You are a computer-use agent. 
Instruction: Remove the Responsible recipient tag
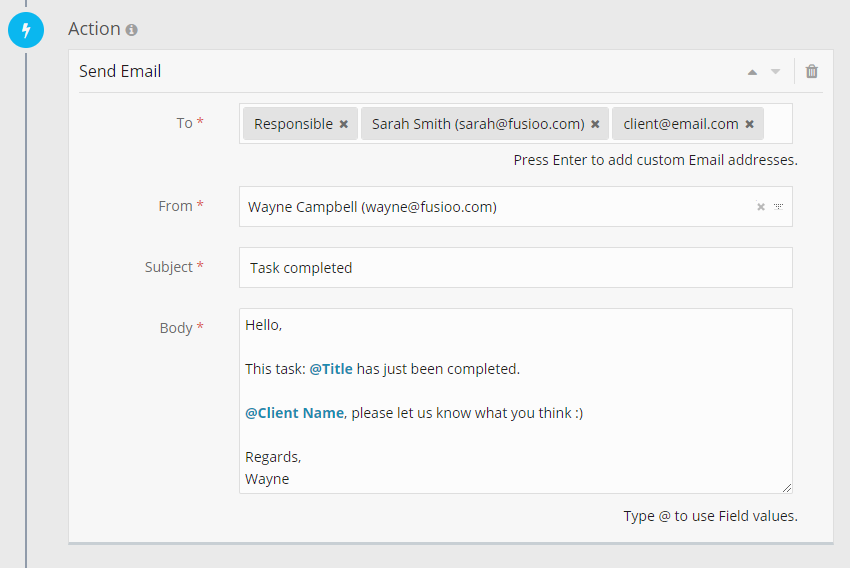(344, 125)
